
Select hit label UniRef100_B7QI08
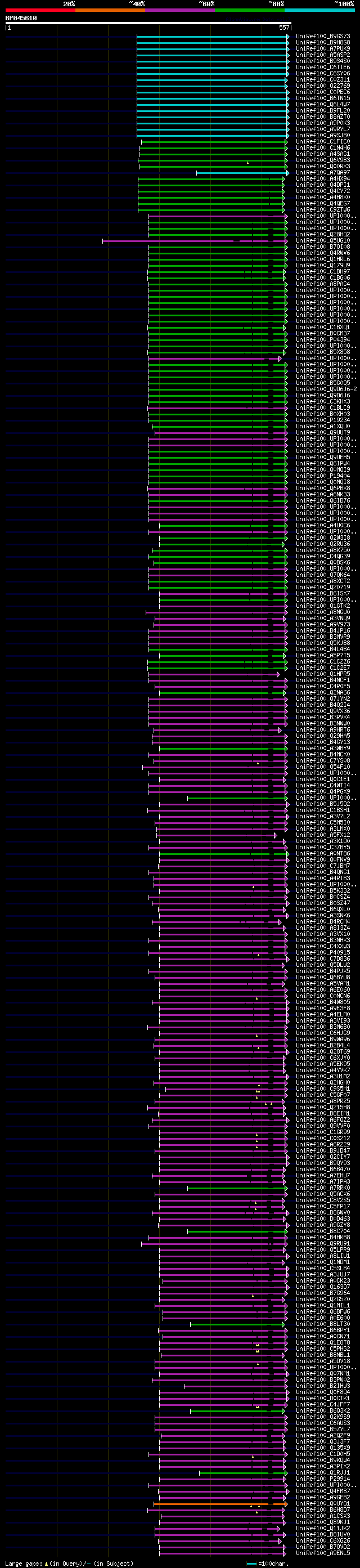[x=323, y=247]
